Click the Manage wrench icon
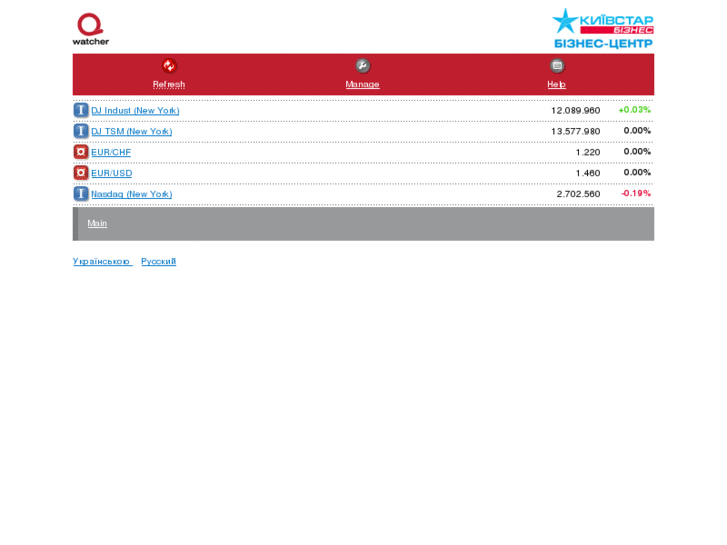This screenshot has width=727, height=545. point(363,66)
